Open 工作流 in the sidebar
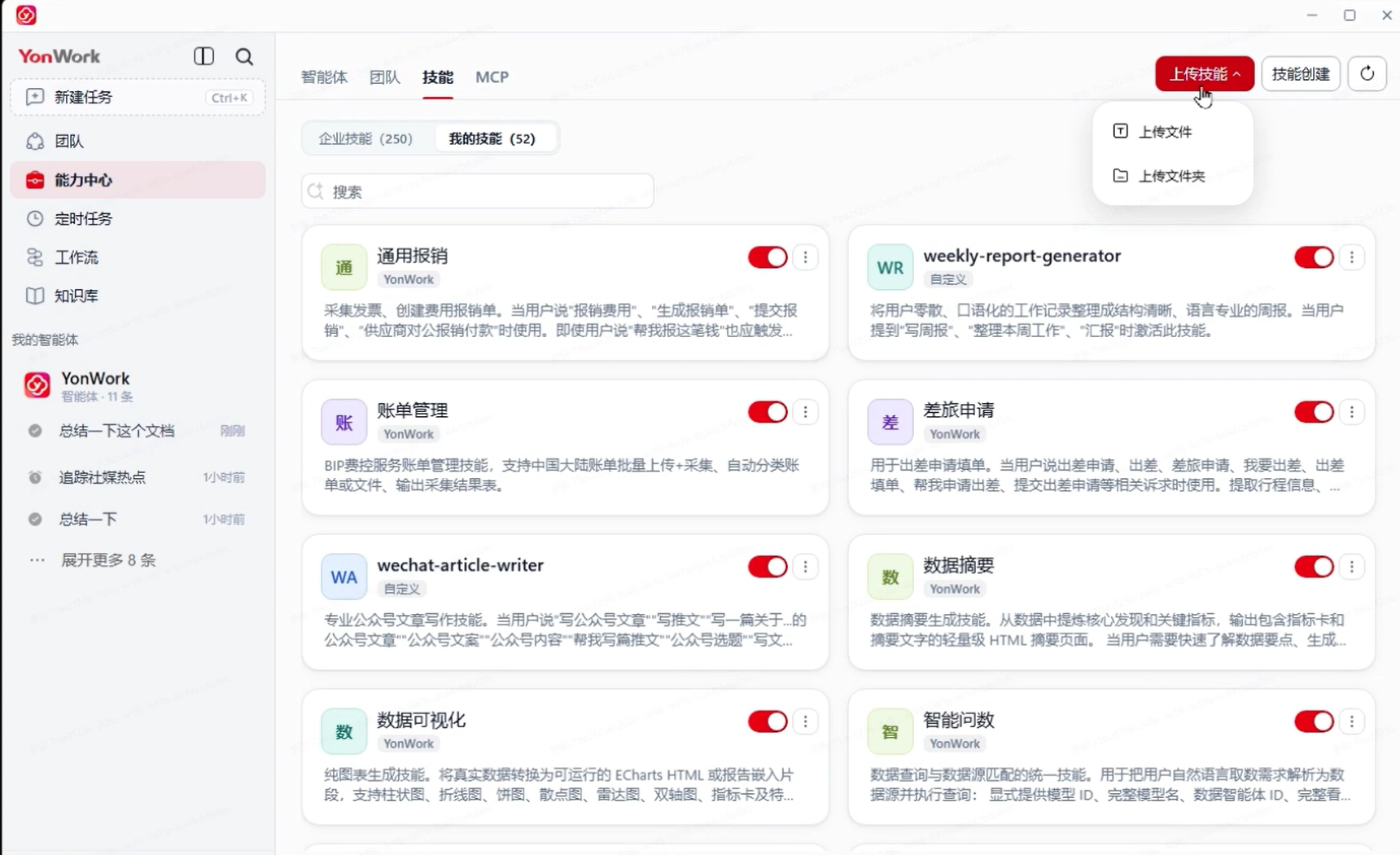The width and height of the screenshot is (1400, 855). (x=138, y=257)
